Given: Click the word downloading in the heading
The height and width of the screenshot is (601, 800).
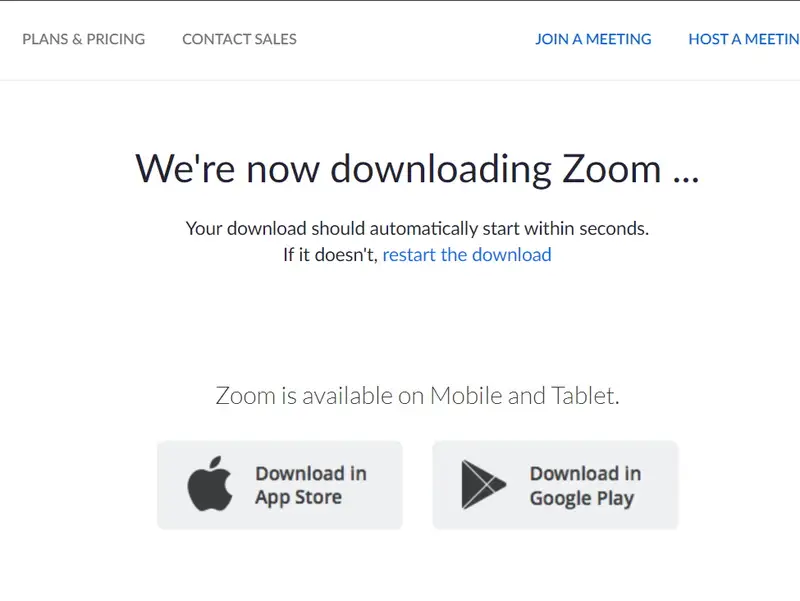Looking at the screenshot, I should click(x=441, y=169).
